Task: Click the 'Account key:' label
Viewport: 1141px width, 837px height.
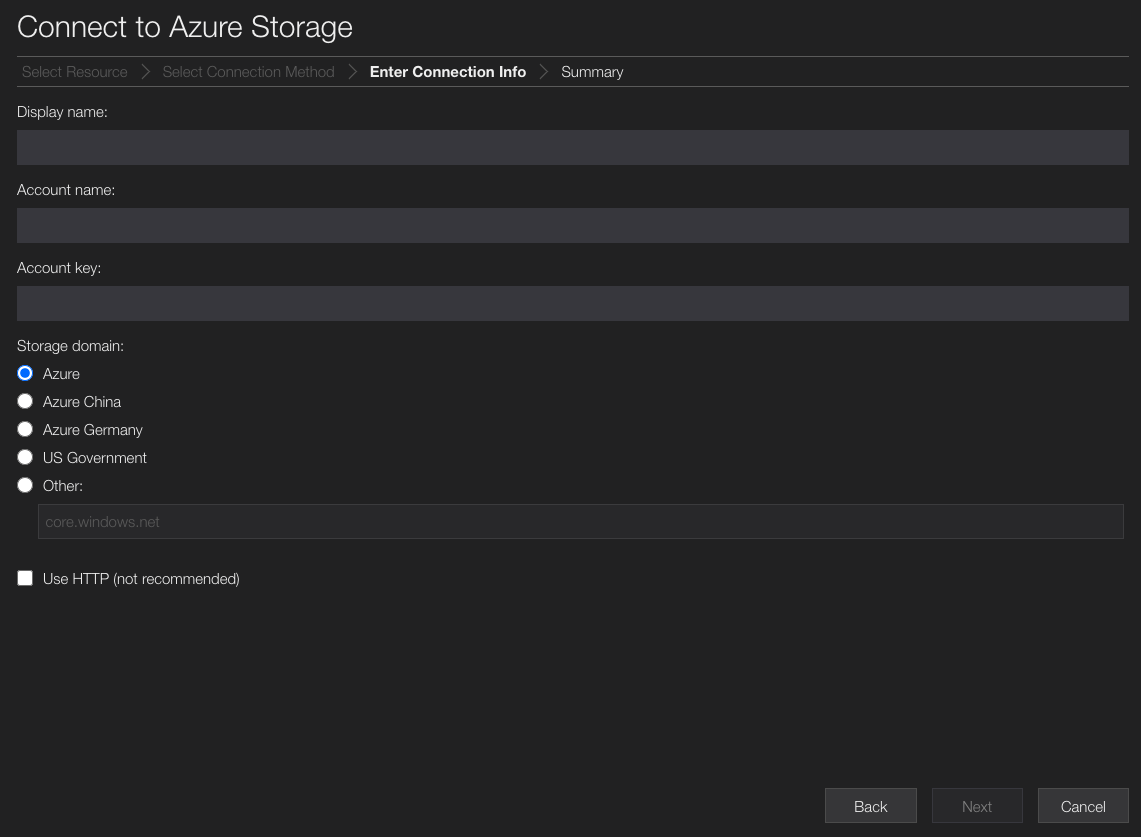Action: [x=59, y=268]
